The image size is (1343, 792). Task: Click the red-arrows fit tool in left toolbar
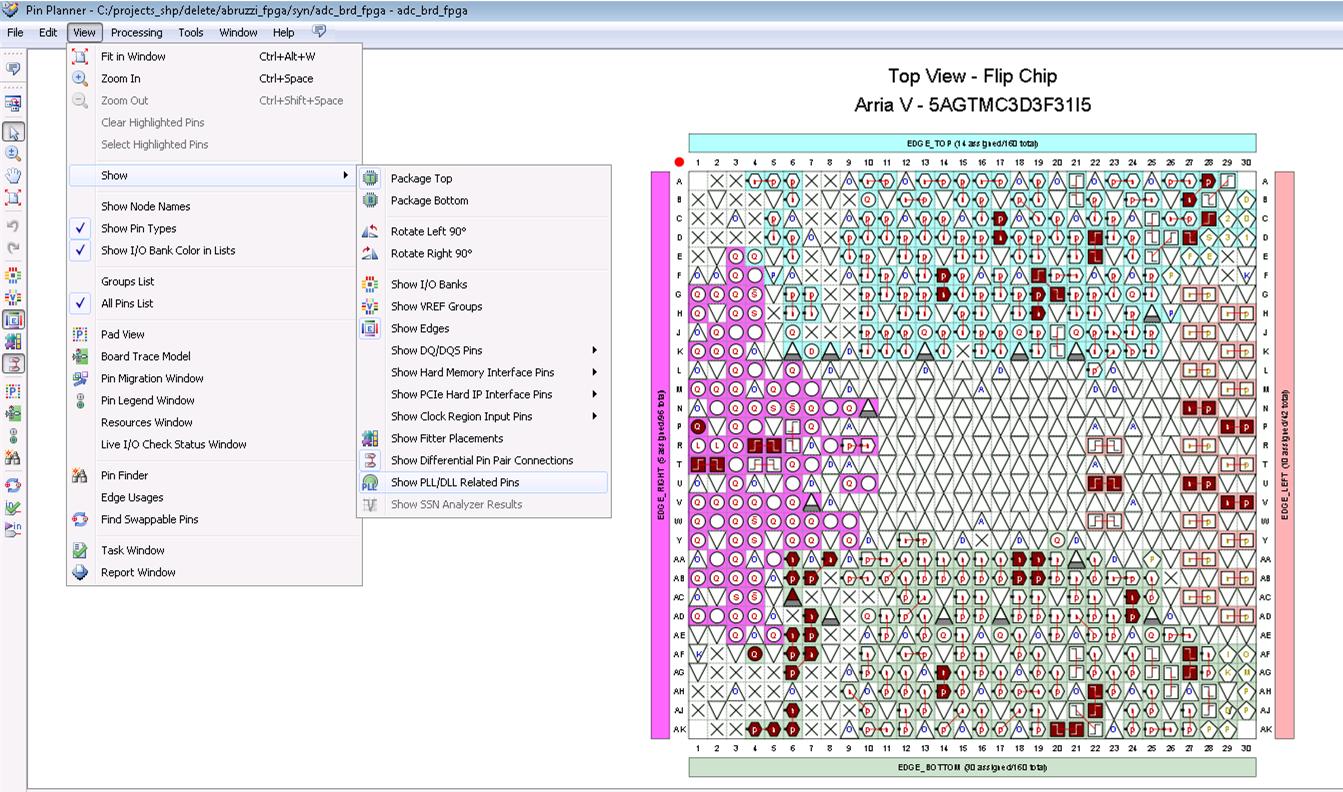click(13, 197)
